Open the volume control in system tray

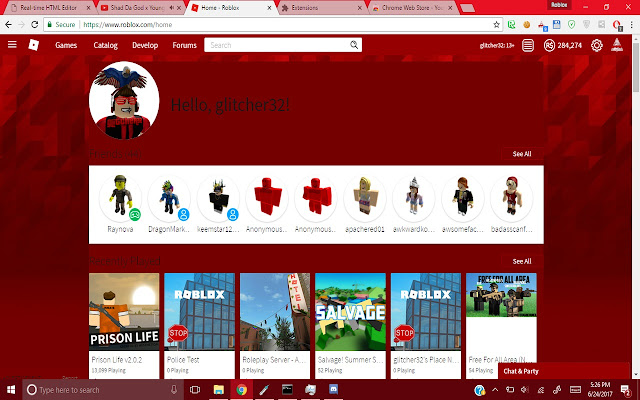pyautogui.click(x=525, y=390)
